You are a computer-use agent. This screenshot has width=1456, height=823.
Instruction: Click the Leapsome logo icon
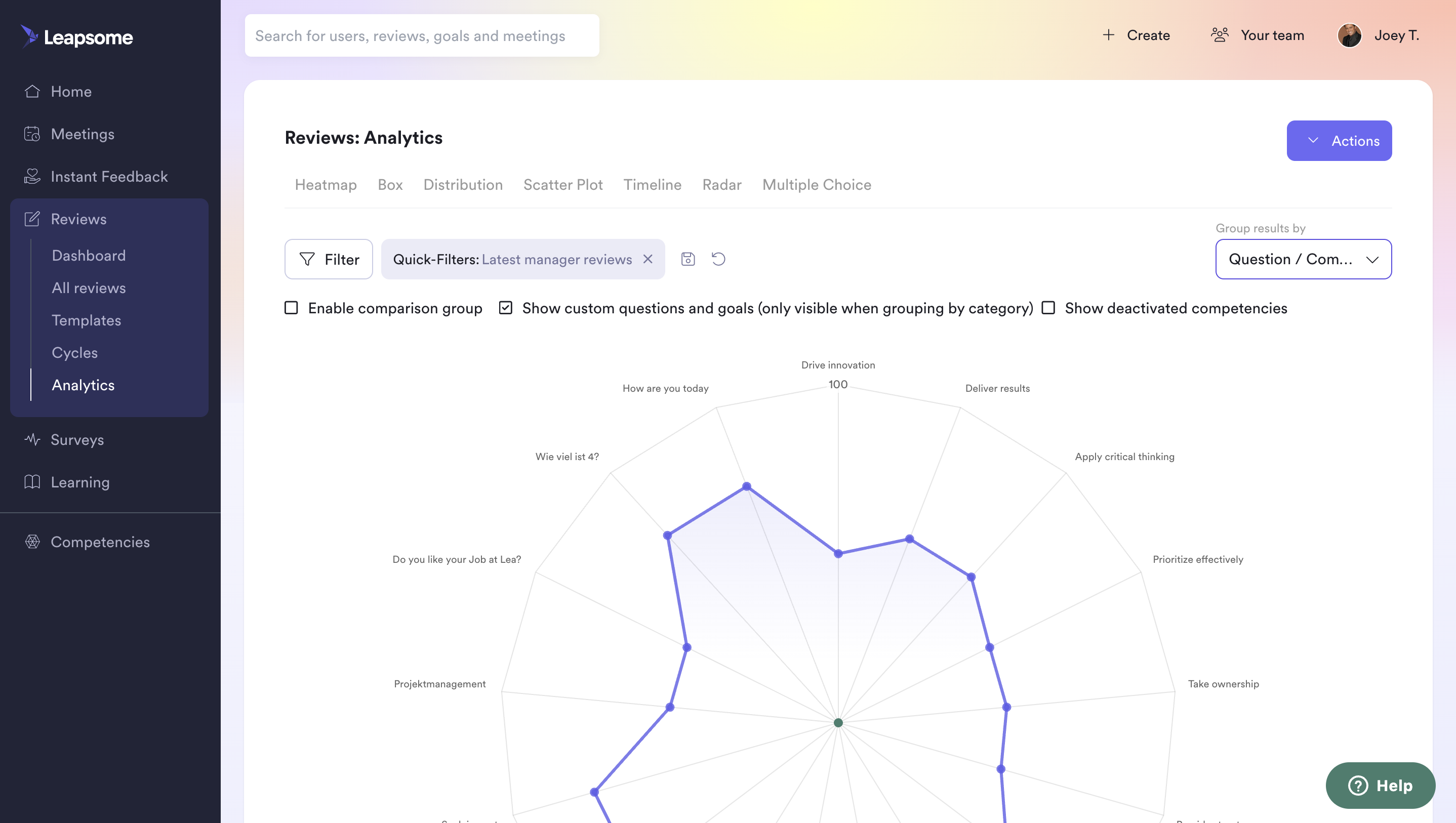click(29, 35)
